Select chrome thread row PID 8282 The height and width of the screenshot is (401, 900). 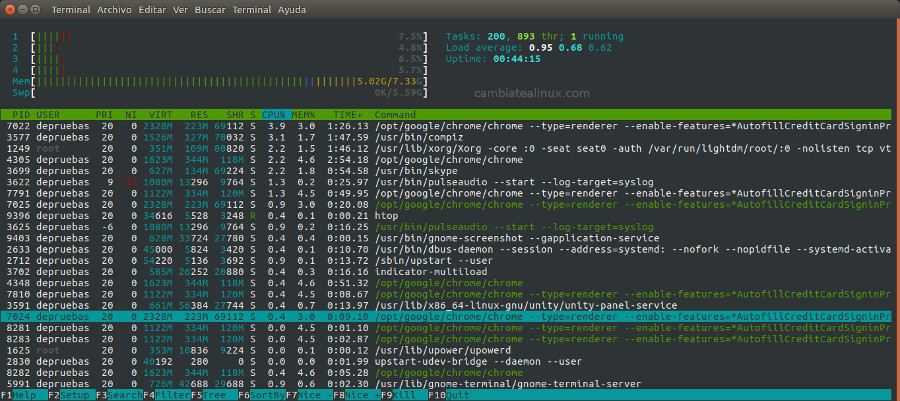point(445,372)
